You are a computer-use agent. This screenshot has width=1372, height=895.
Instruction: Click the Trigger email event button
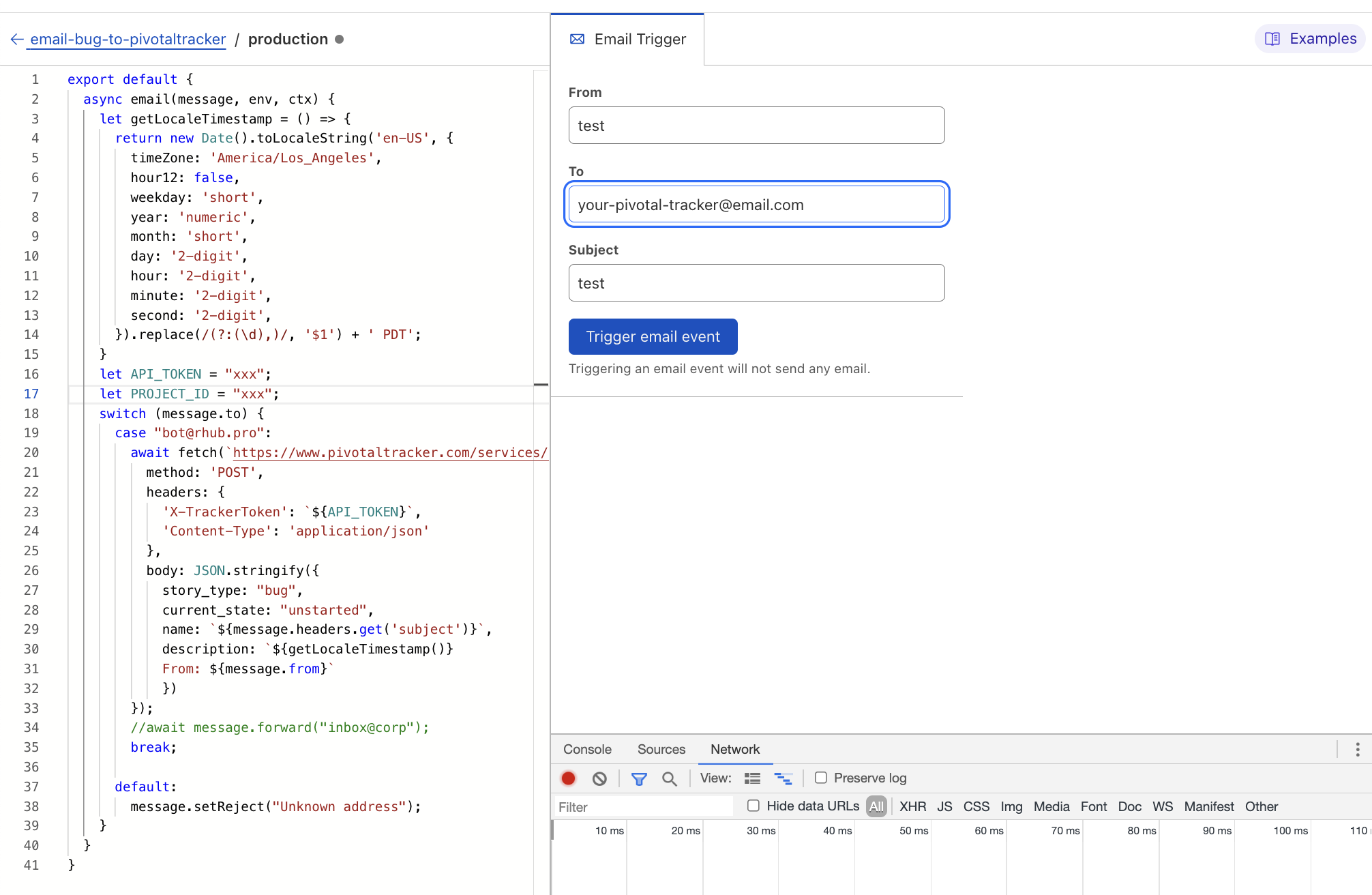tap(653, 336)
